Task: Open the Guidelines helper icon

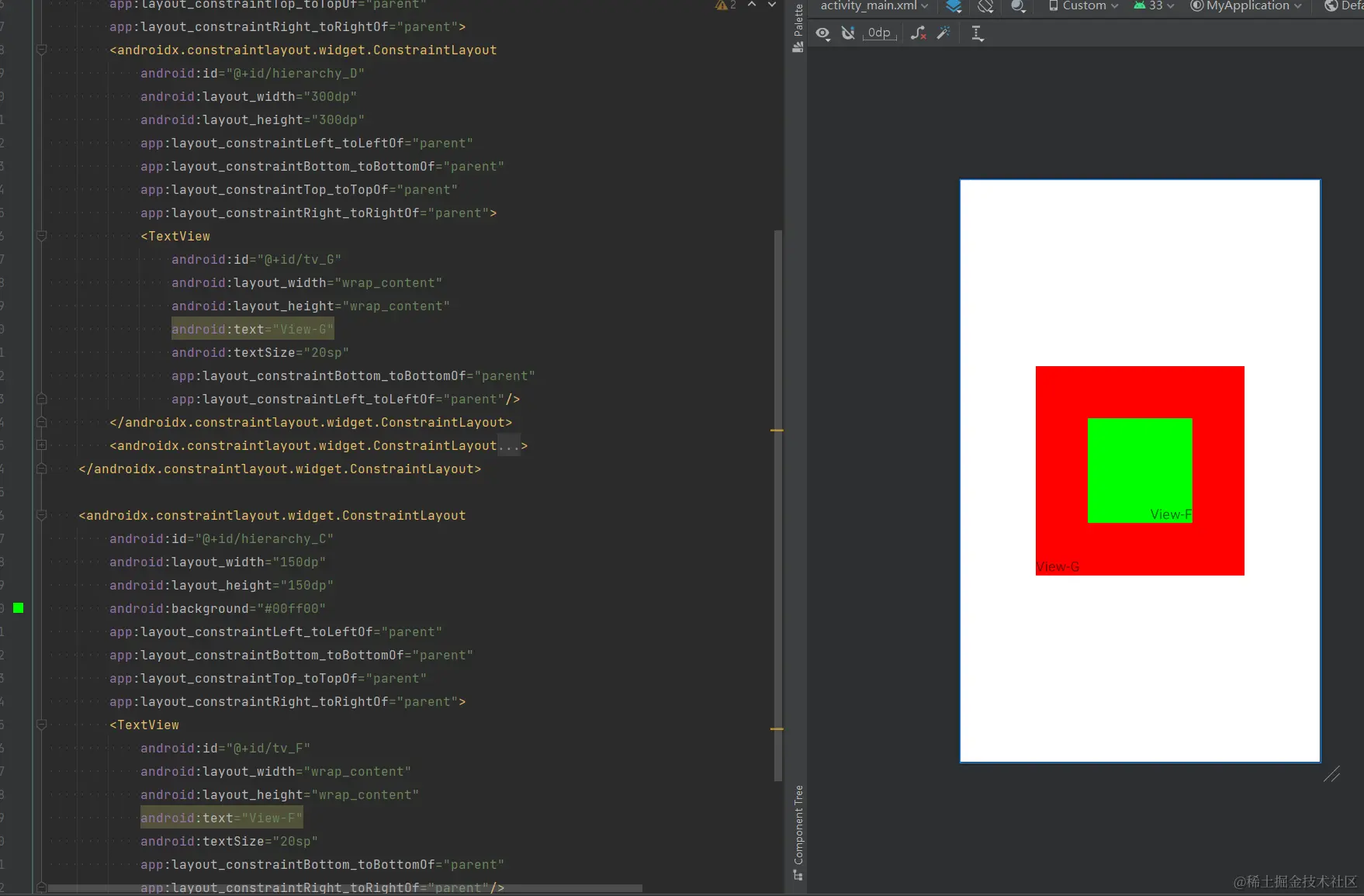Action: 977,33
